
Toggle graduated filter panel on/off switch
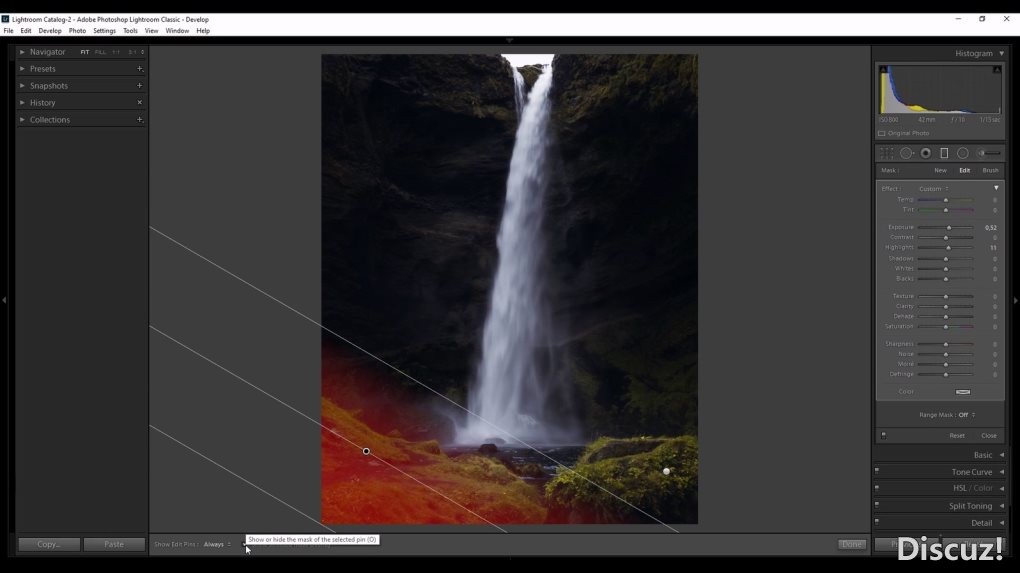click(883, 436)
